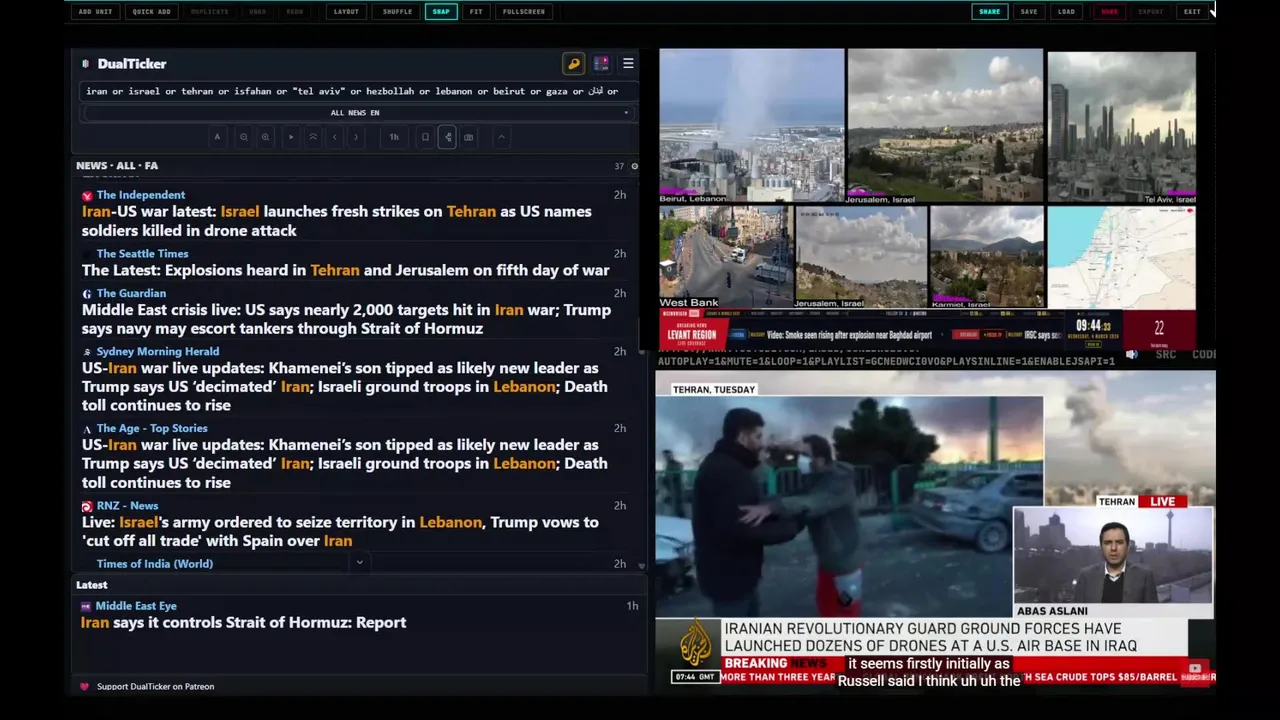Go to previous item with left arrow

pyautogui.click(x=334, y=137)
